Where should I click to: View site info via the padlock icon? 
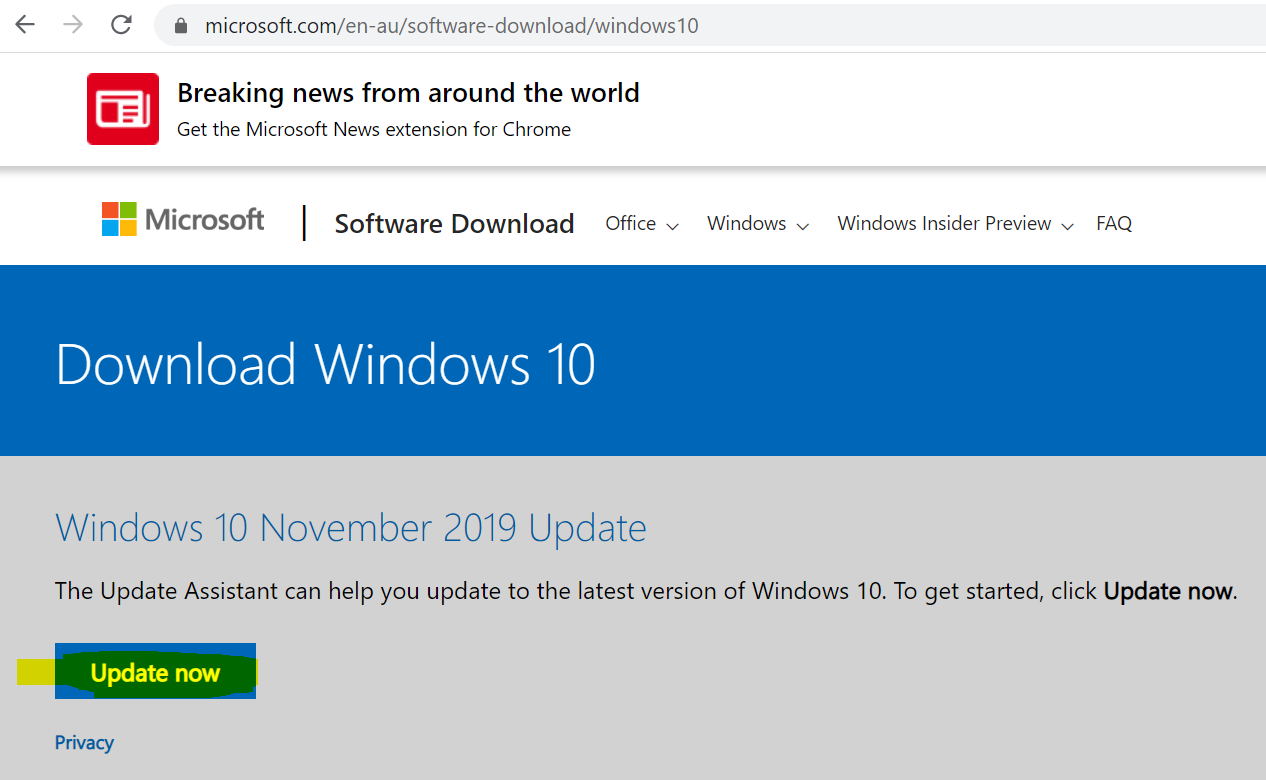(181, 26)
